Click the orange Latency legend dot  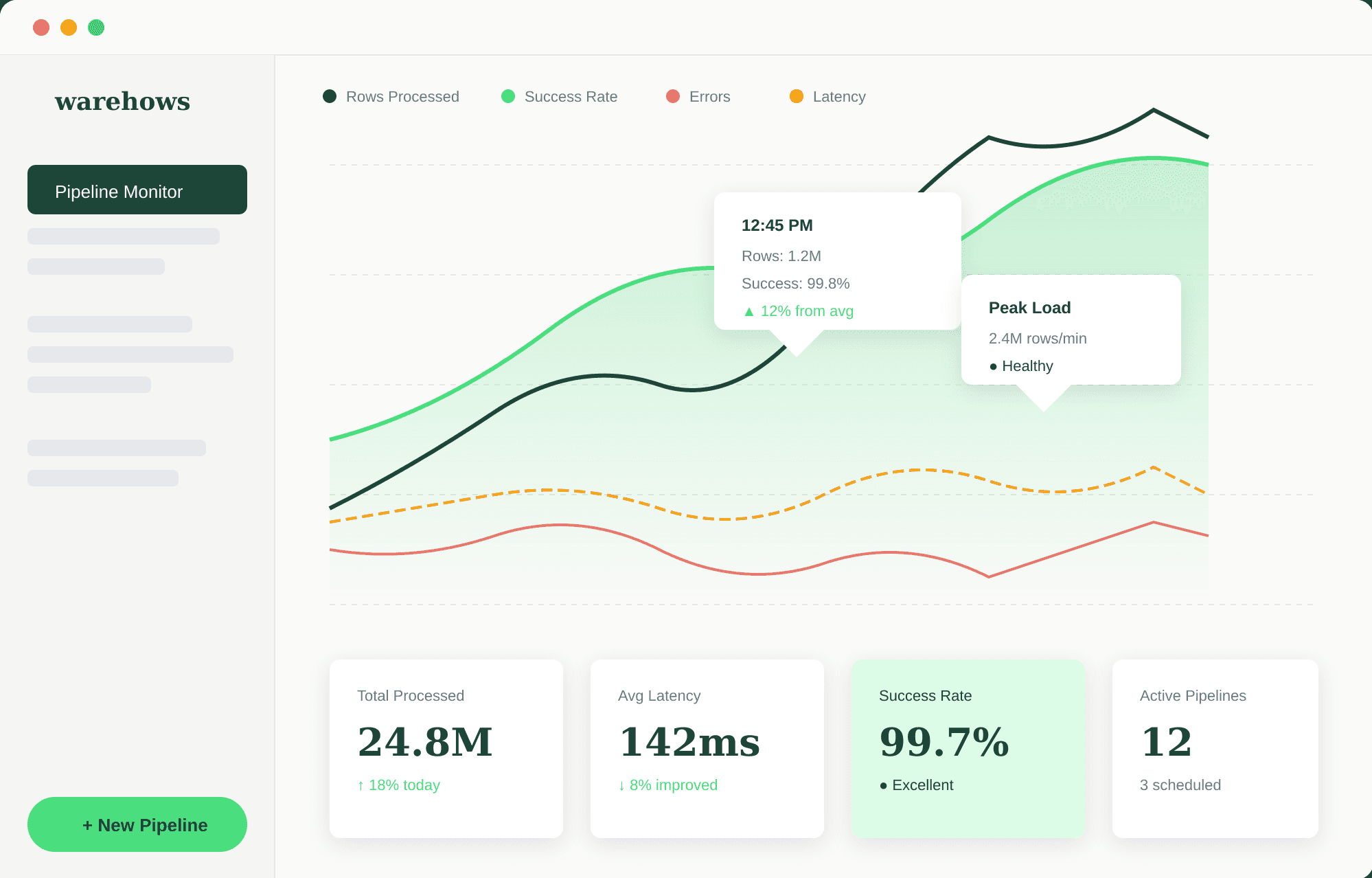[x=797, y=96]
